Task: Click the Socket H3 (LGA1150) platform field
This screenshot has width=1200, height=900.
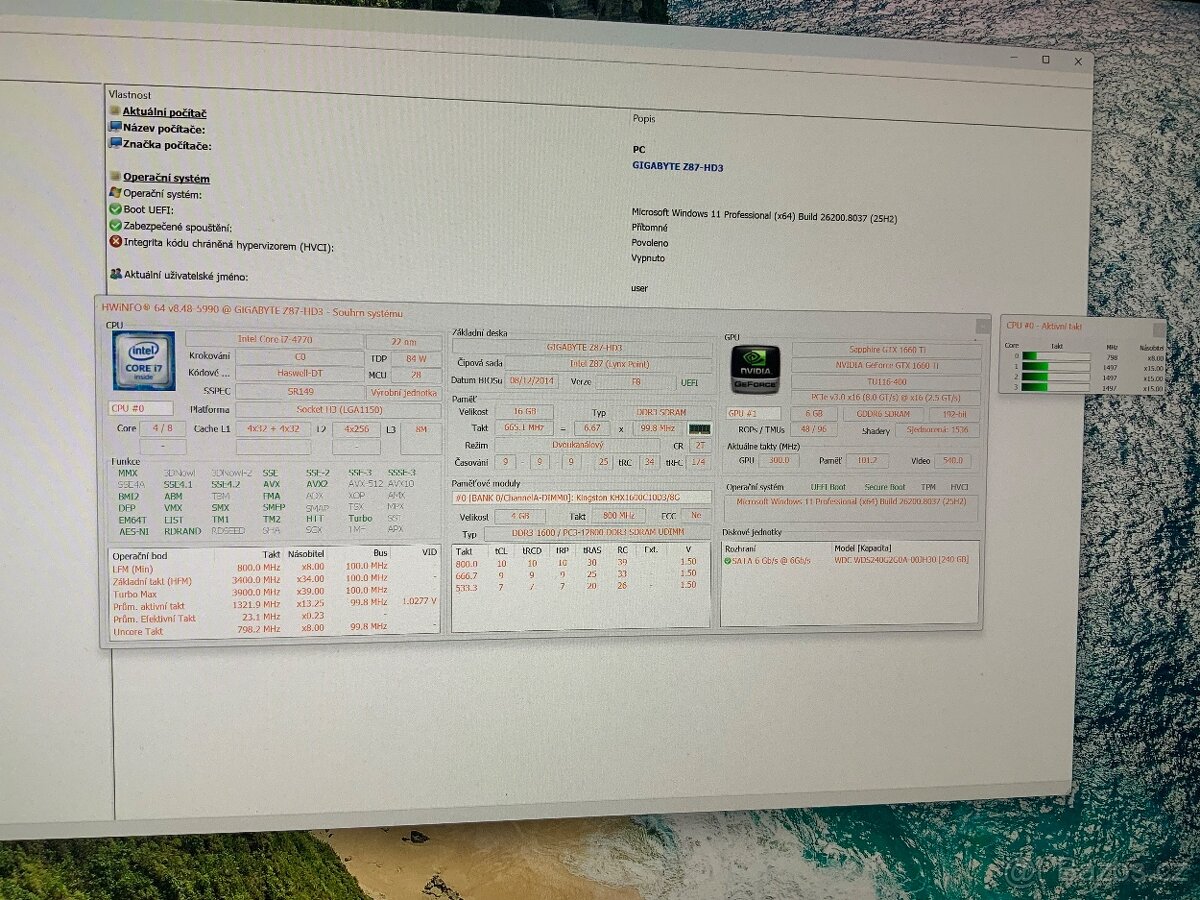Action: 338,410
